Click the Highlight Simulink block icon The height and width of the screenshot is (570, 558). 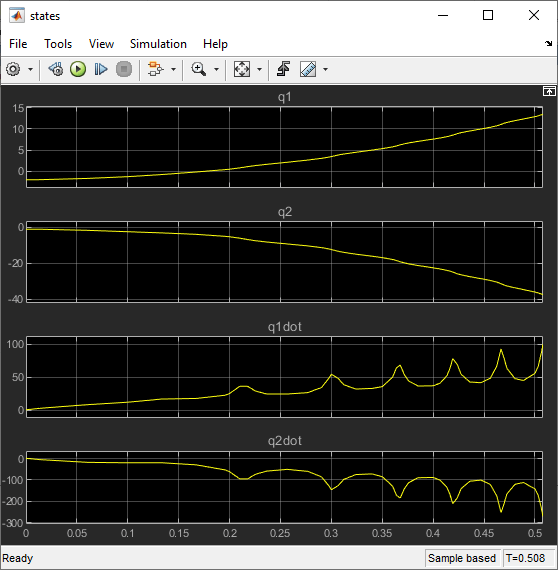click(156, 69)
